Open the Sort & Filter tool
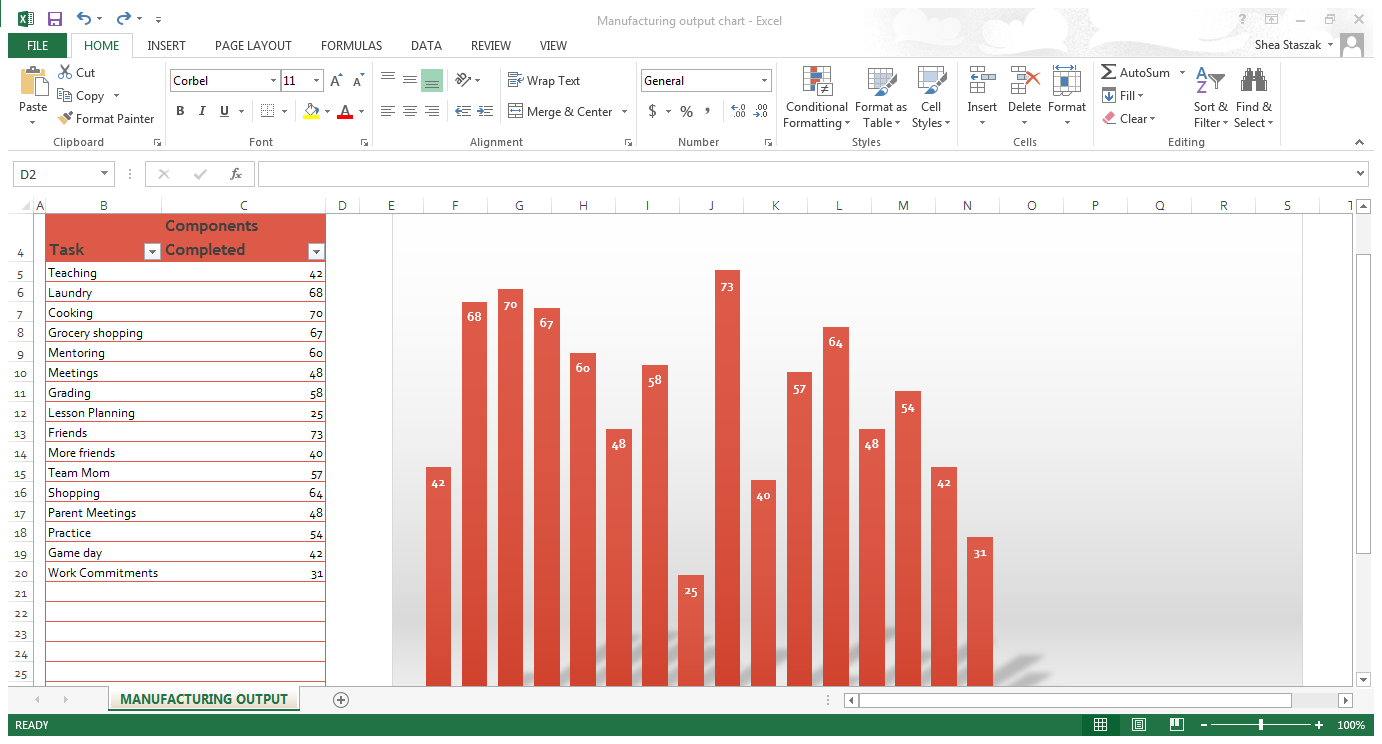The height and width of the screenshot is (744, 1382). (x=1210, y=98)
